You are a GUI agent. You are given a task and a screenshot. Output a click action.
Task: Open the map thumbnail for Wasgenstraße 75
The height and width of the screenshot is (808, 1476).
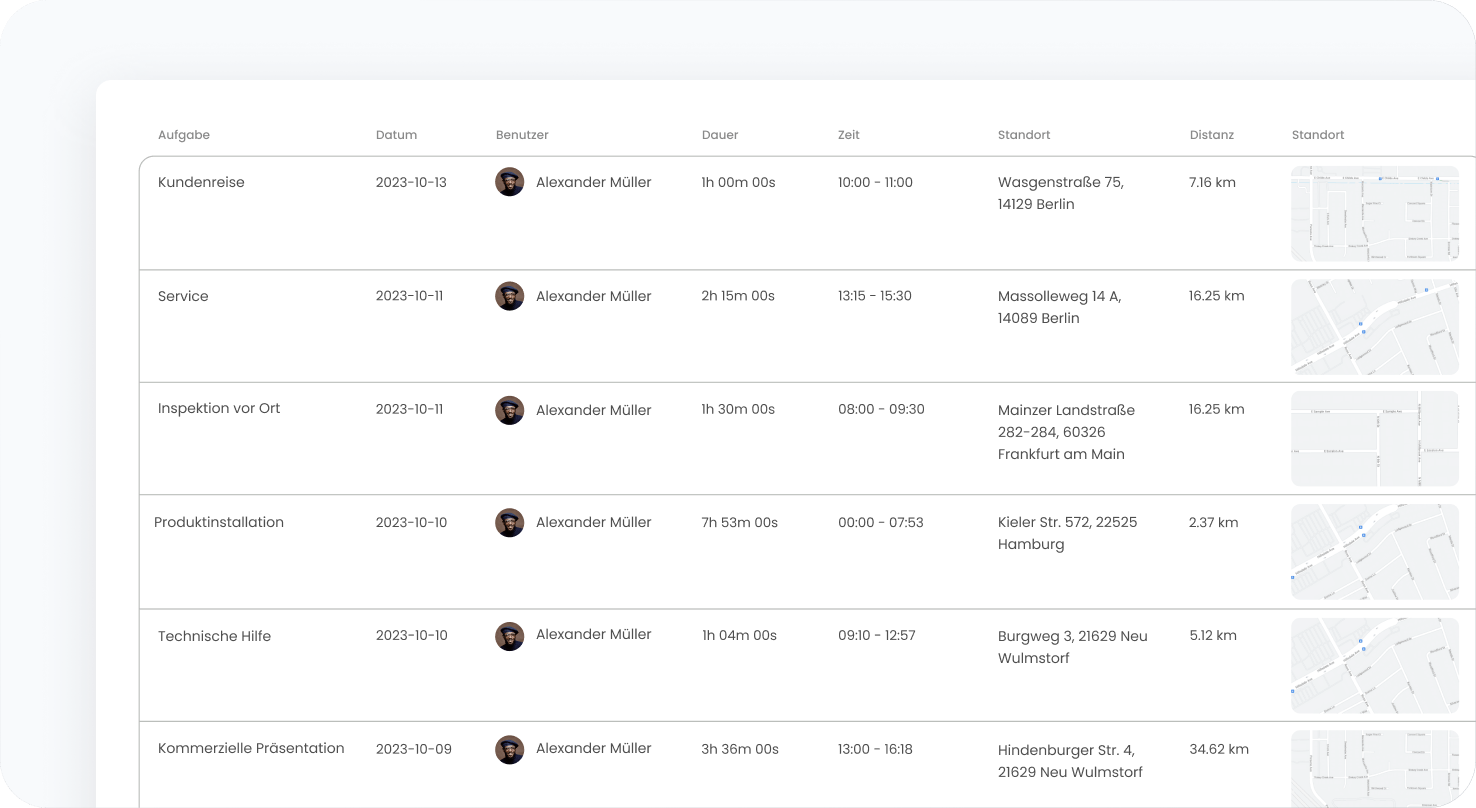click(1374, 214)
